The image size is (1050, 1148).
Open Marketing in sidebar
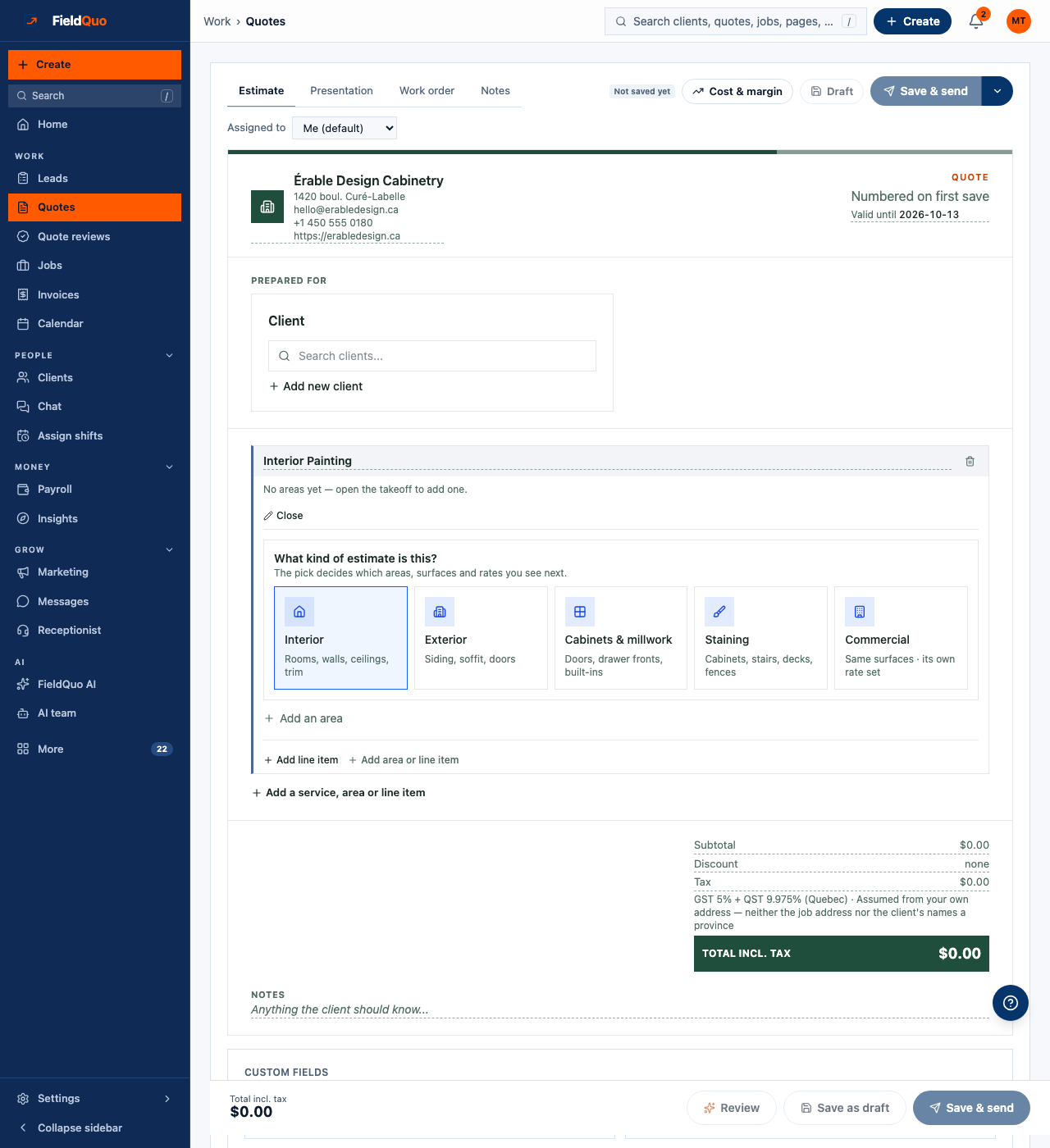pos(94,572)
